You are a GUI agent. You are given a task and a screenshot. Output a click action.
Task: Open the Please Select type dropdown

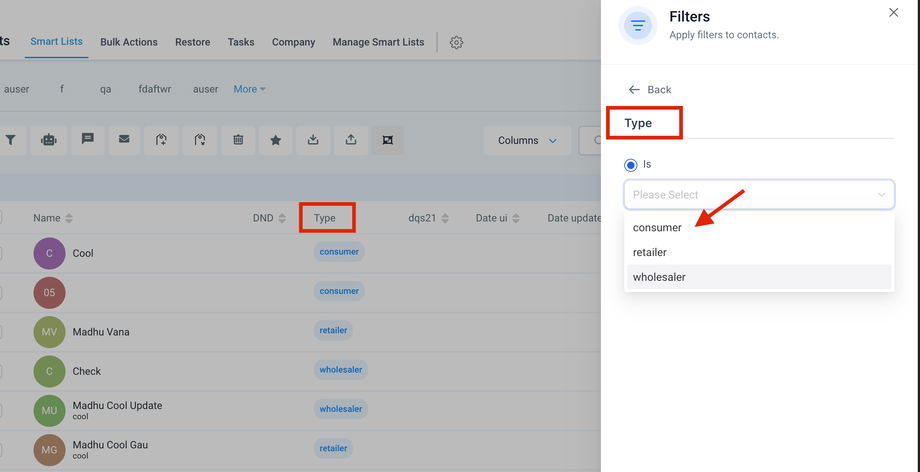[x=759, y=194]
